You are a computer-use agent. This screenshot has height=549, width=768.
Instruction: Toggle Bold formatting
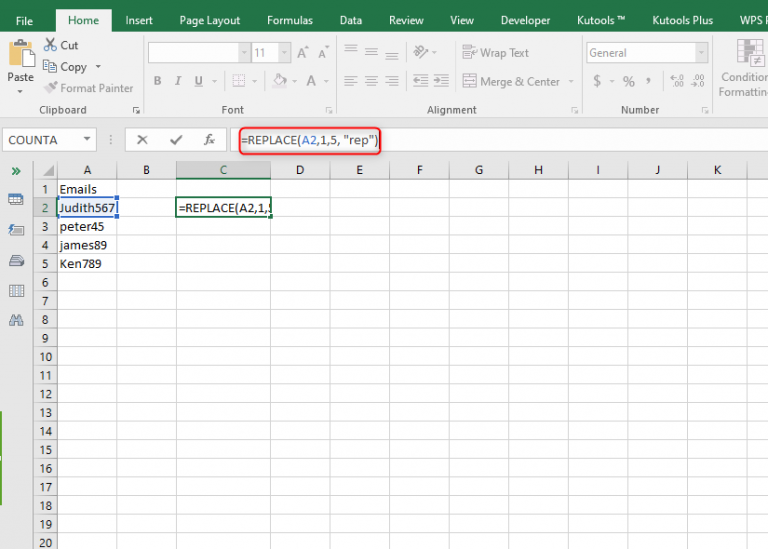click(x=157, y=81)
